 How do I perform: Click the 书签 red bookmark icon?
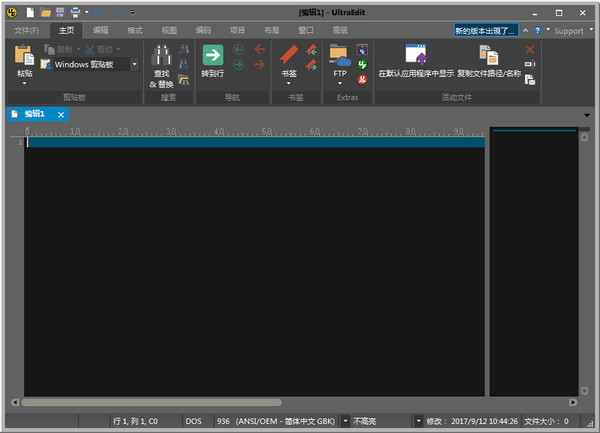click(288, 56)
